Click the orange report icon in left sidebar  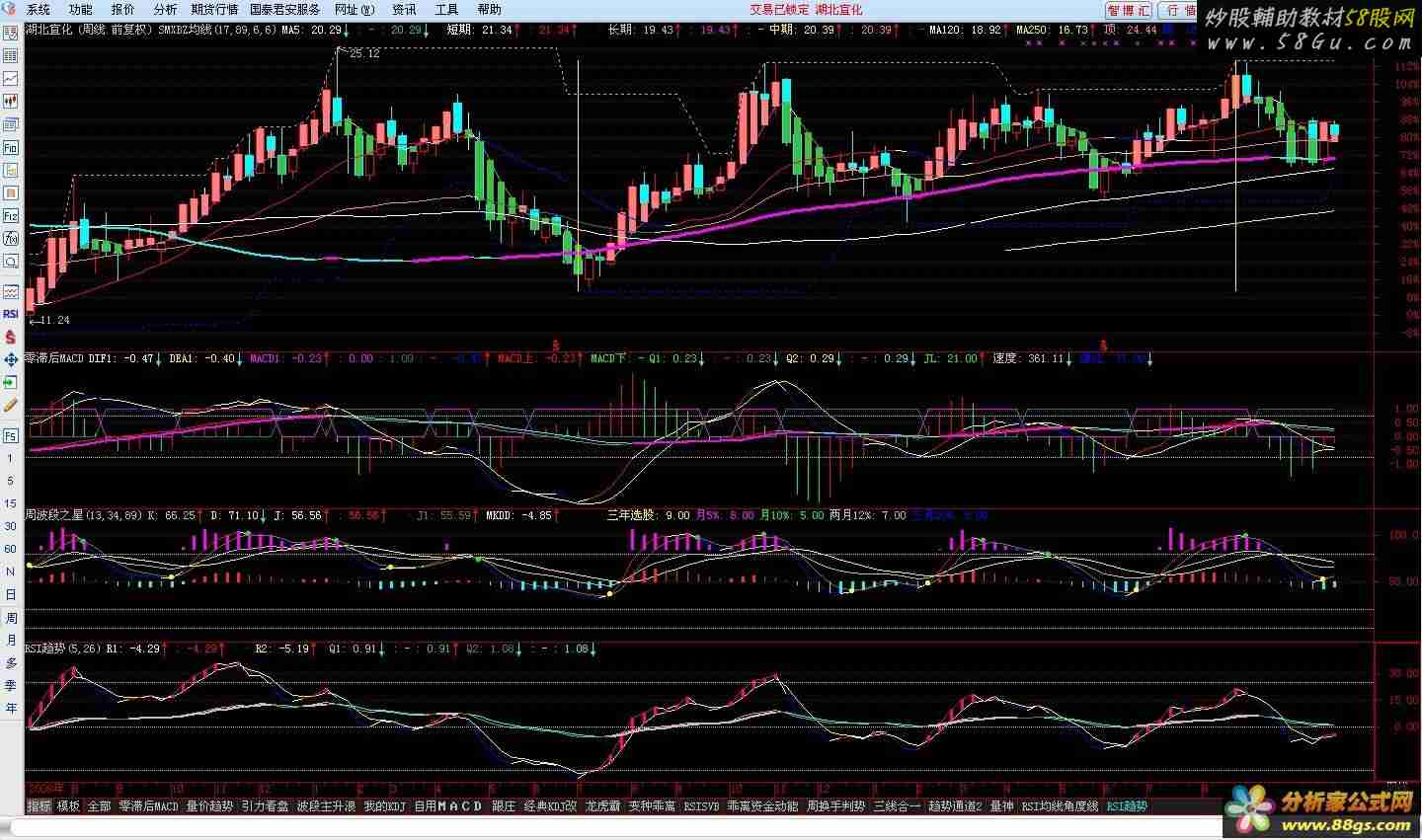tap(11, 170)
